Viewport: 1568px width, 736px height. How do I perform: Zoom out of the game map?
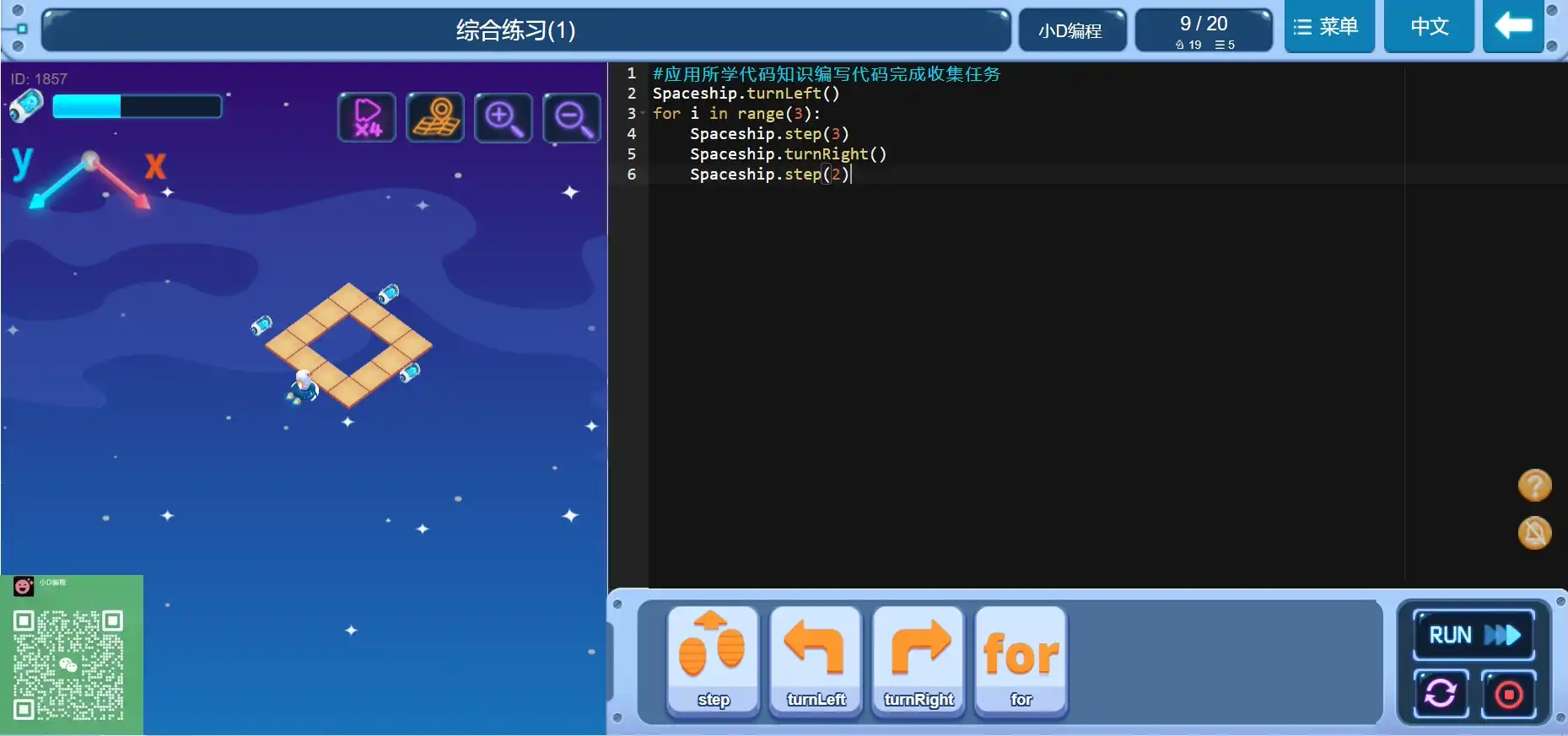point(572,118)
